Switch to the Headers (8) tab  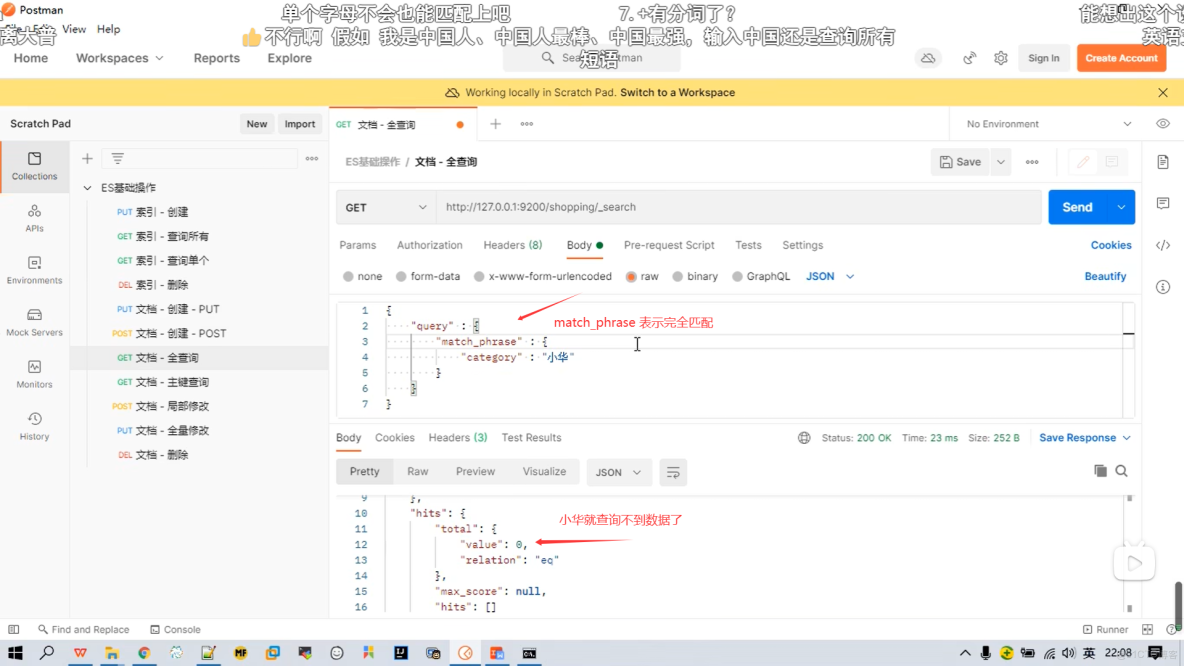click(x=512, y=245)
